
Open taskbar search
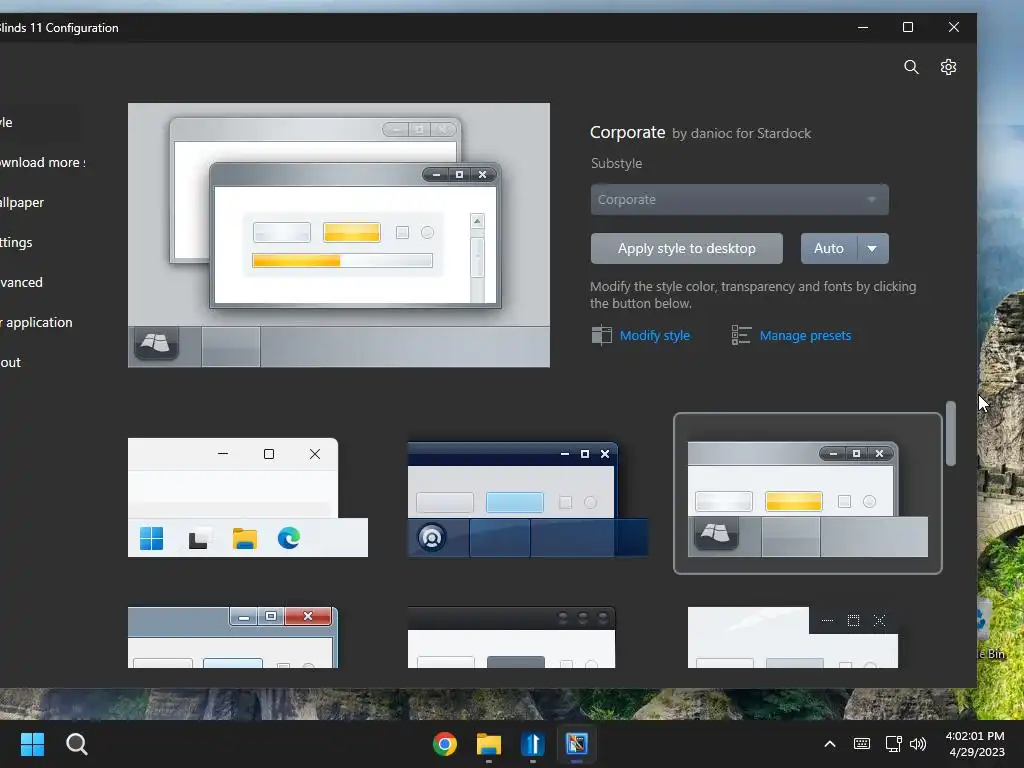[x=76, y=744]
